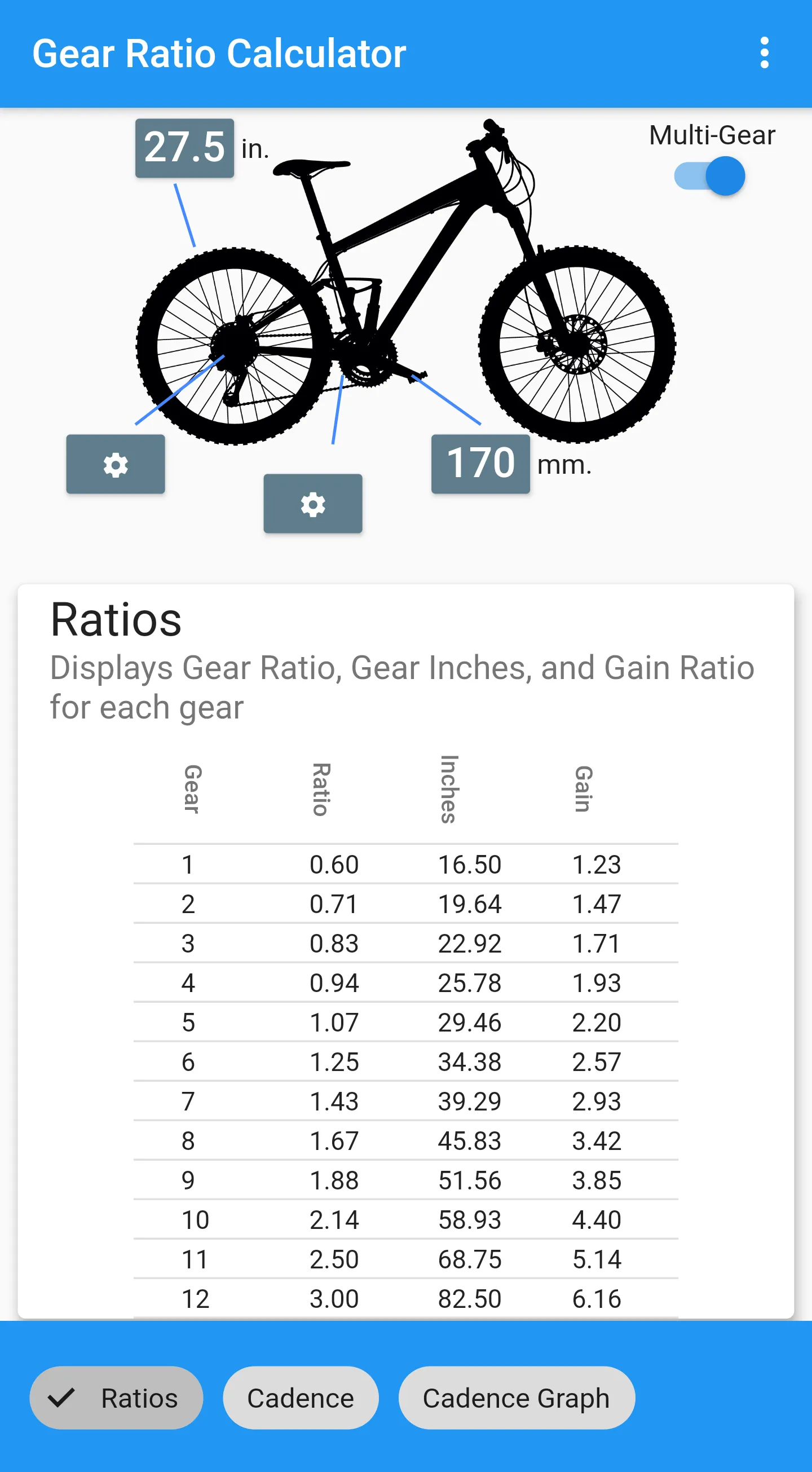Tap the Gear column header
This screenshot has height=1472, width=812.
[x=192, y=788]
